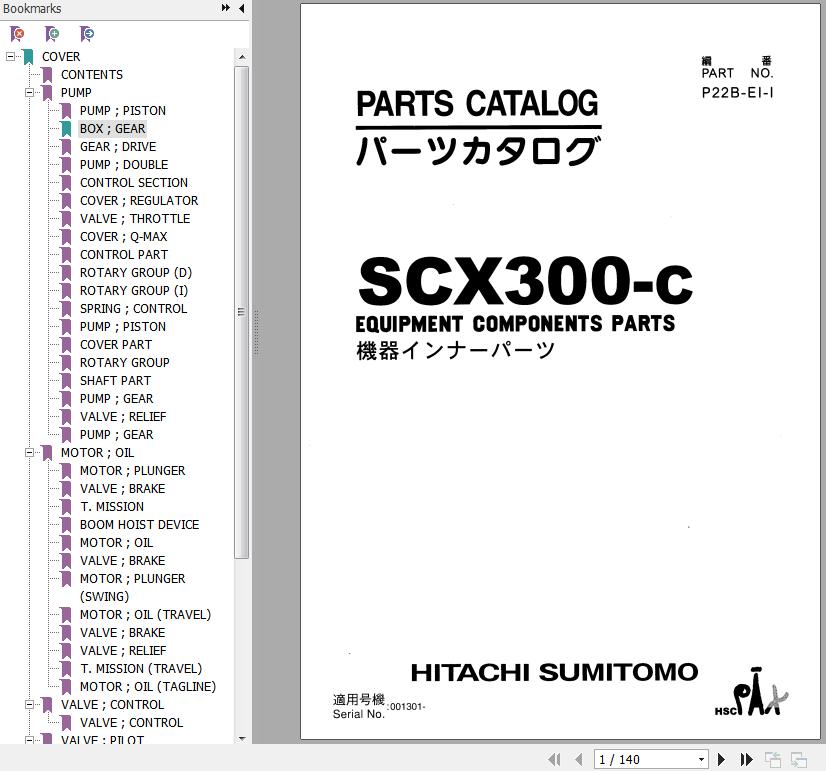This screenshot has width=826, height=771.
Task: Open the page number dropdown
Action: tap(701, 759)
